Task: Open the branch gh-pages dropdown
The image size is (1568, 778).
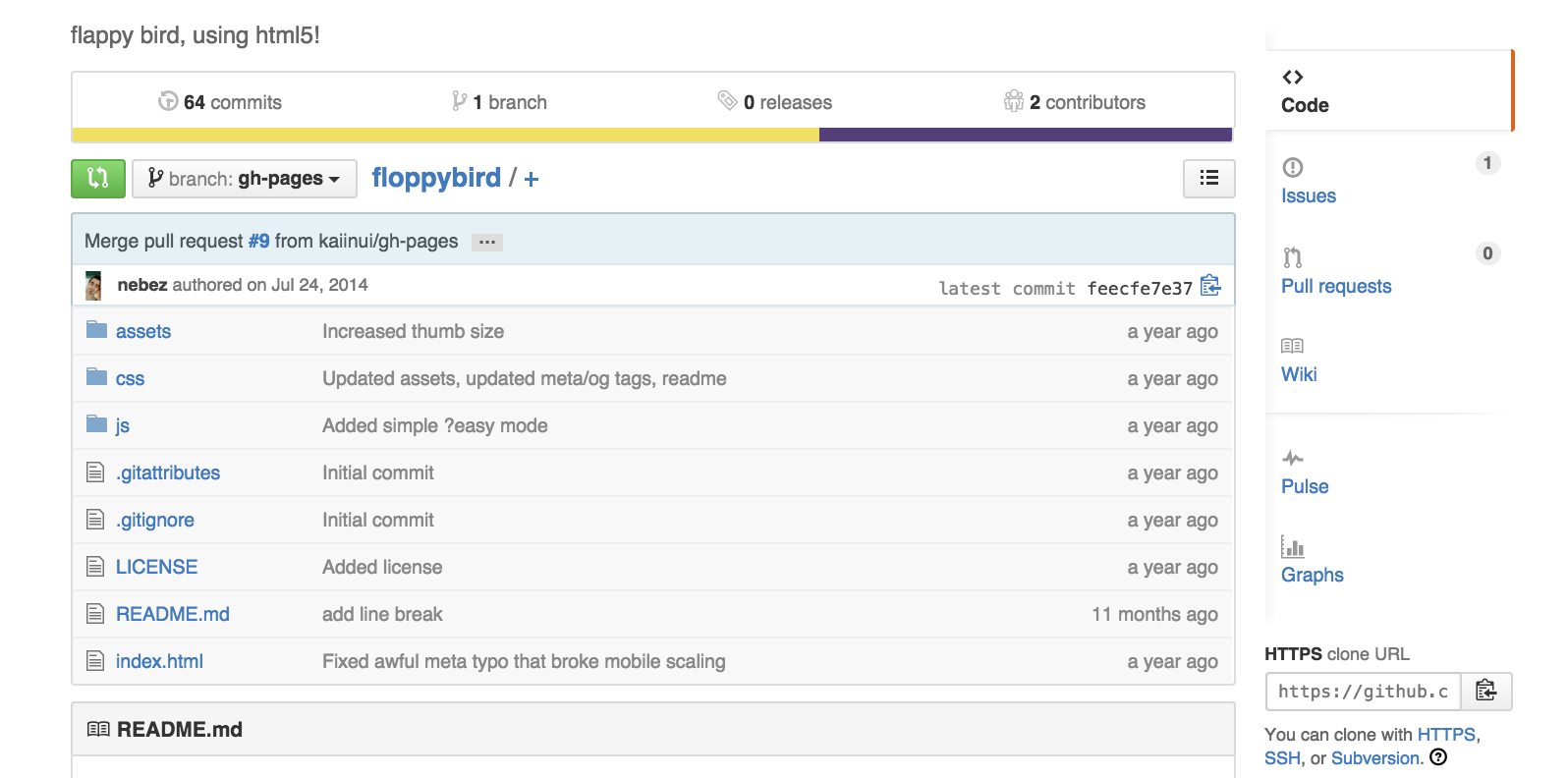Action: click(245, 179)
